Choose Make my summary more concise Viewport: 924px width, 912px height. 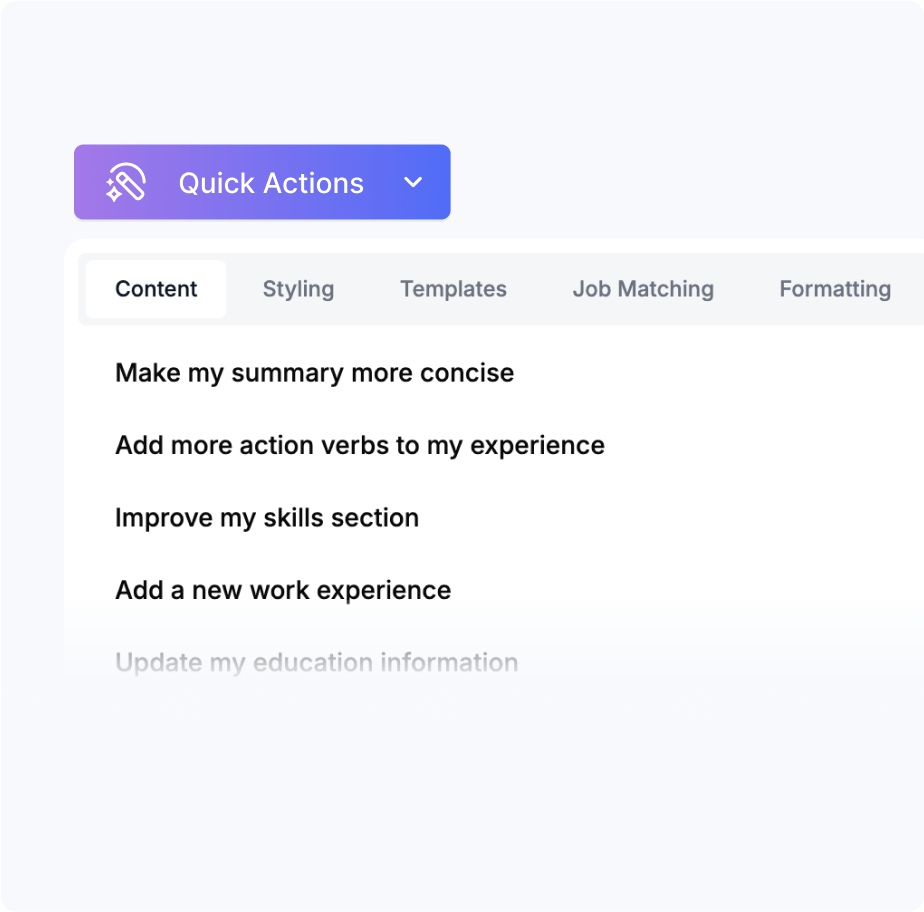(315, 373)
